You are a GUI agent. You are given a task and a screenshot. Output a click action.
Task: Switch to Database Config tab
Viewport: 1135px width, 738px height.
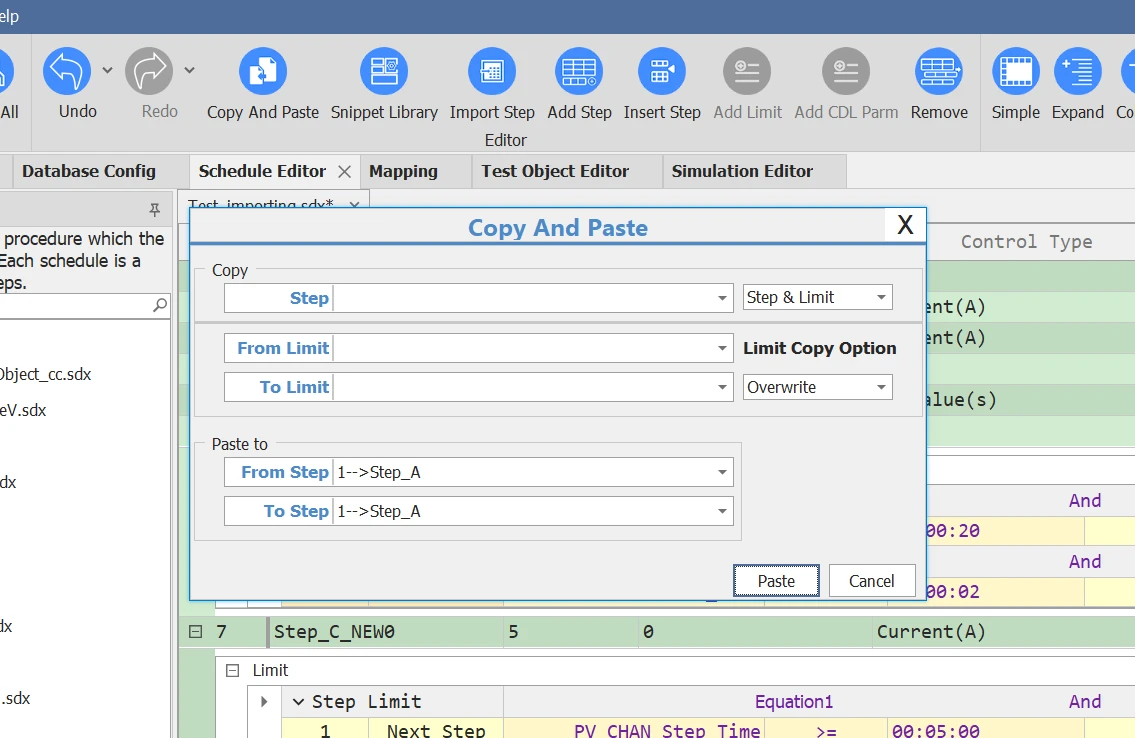pos(89,171)
